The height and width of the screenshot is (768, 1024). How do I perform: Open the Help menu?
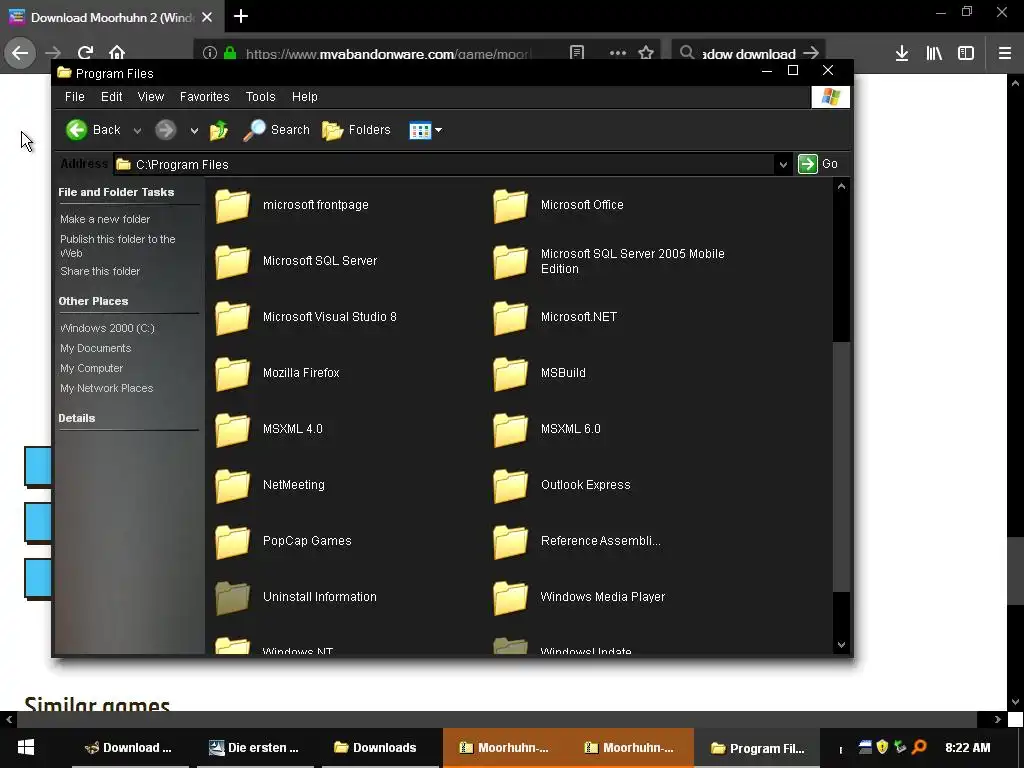click(304, 97)
